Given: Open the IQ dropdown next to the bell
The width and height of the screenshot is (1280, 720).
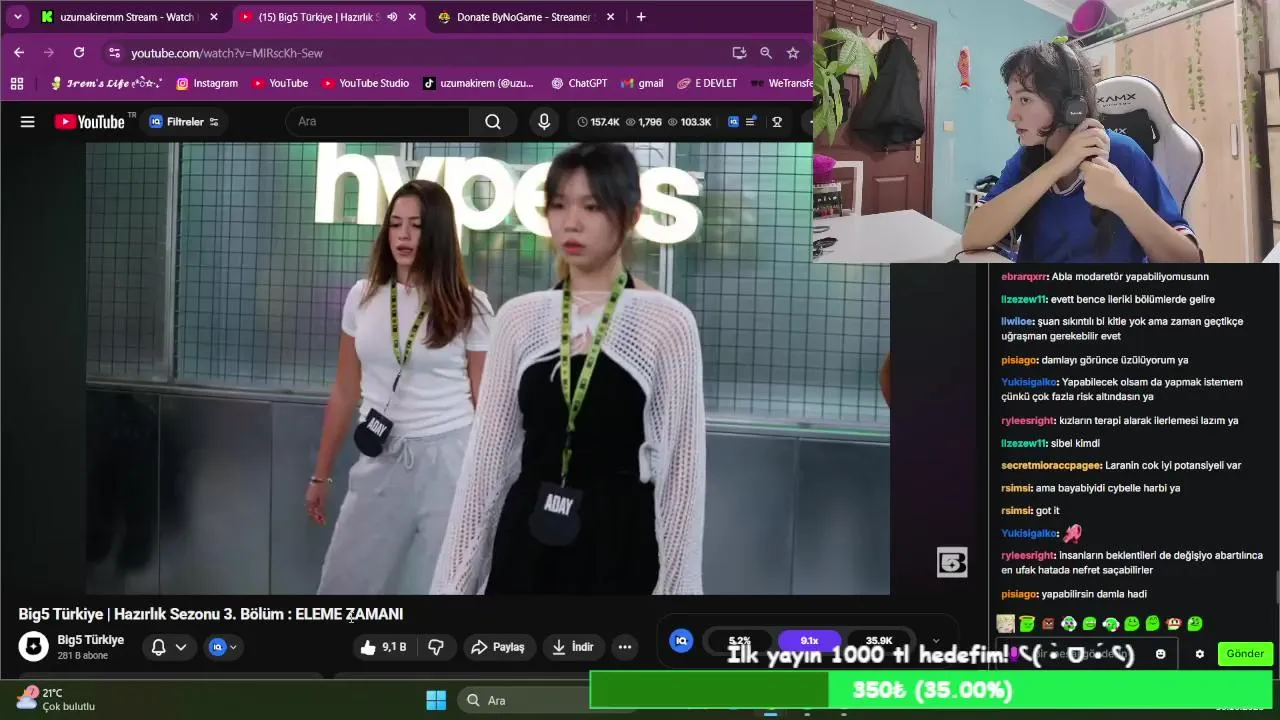Looking at the screenshot, I should pyautogui.click(x=223, y=647).
